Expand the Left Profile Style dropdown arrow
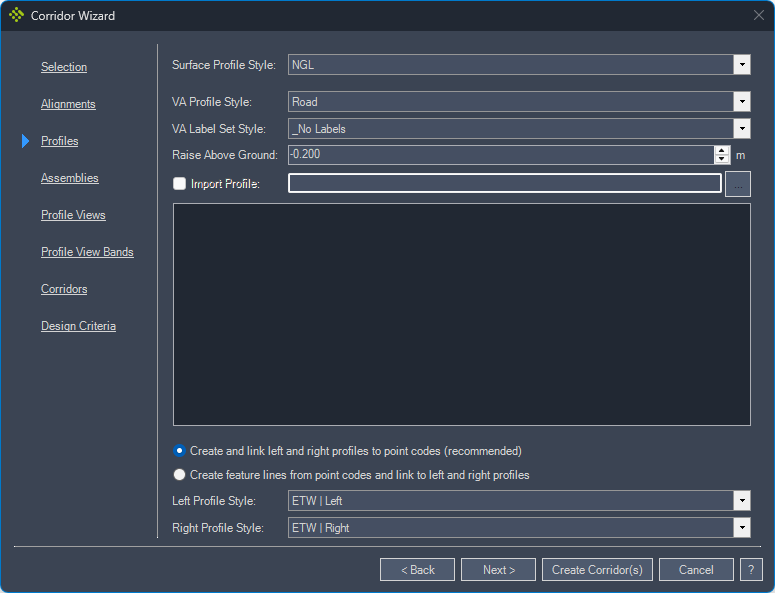 [x=742, y=501]
